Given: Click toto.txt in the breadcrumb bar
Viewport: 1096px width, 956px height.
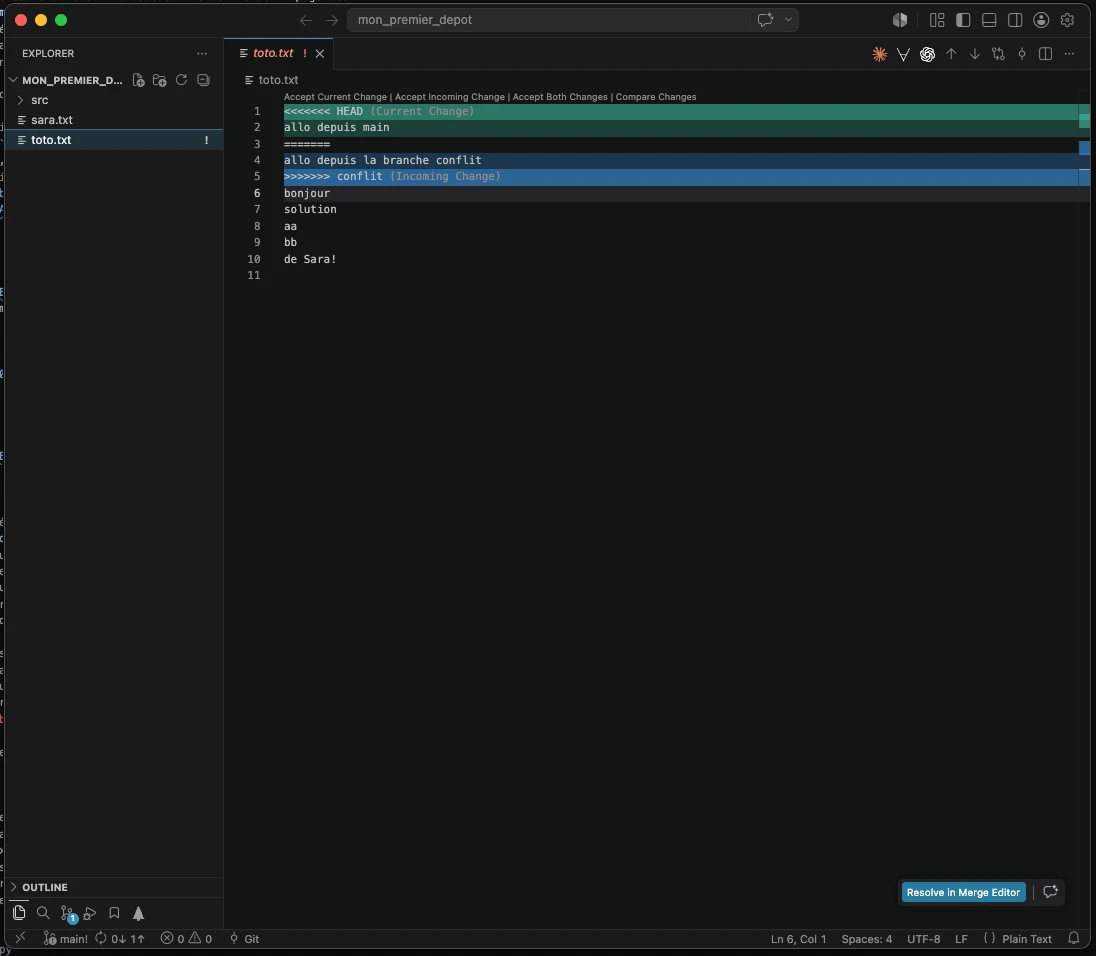Looking at the screenshot, I should pyautogui.click(x=278, y=80).
